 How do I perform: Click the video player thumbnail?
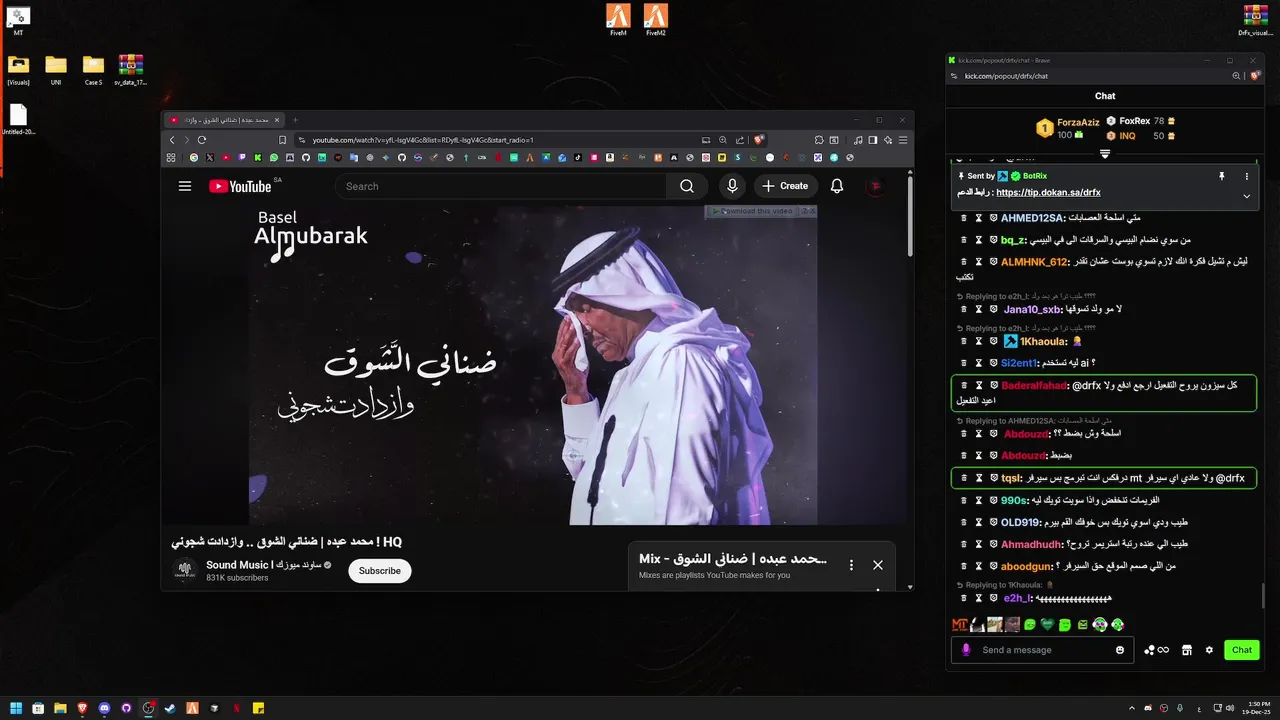(533, 365)
